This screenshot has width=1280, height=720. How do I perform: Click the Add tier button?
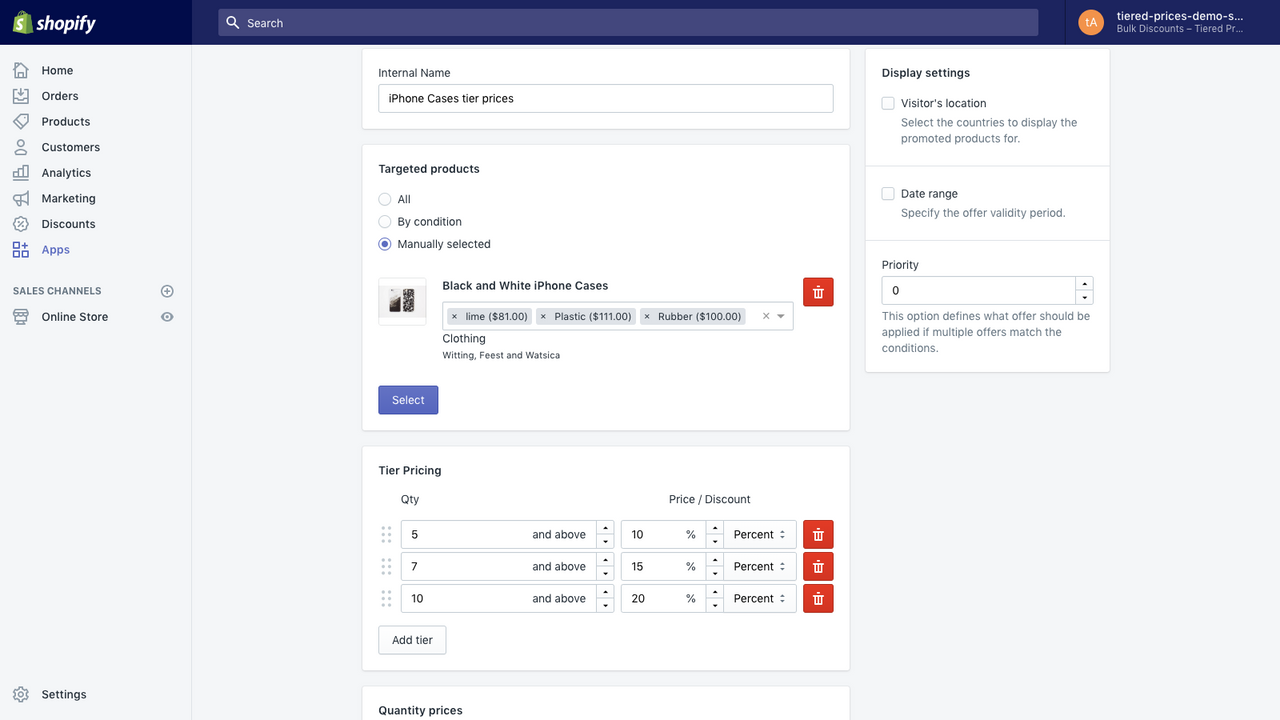coord(412,639)
